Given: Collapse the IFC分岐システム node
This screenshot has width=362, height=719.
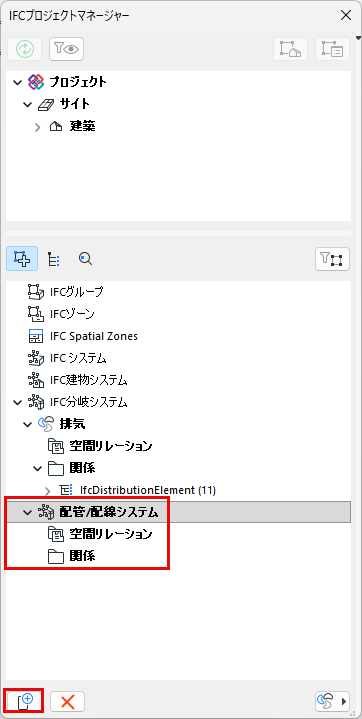Looking at the screenshot, I should (17, 402).
